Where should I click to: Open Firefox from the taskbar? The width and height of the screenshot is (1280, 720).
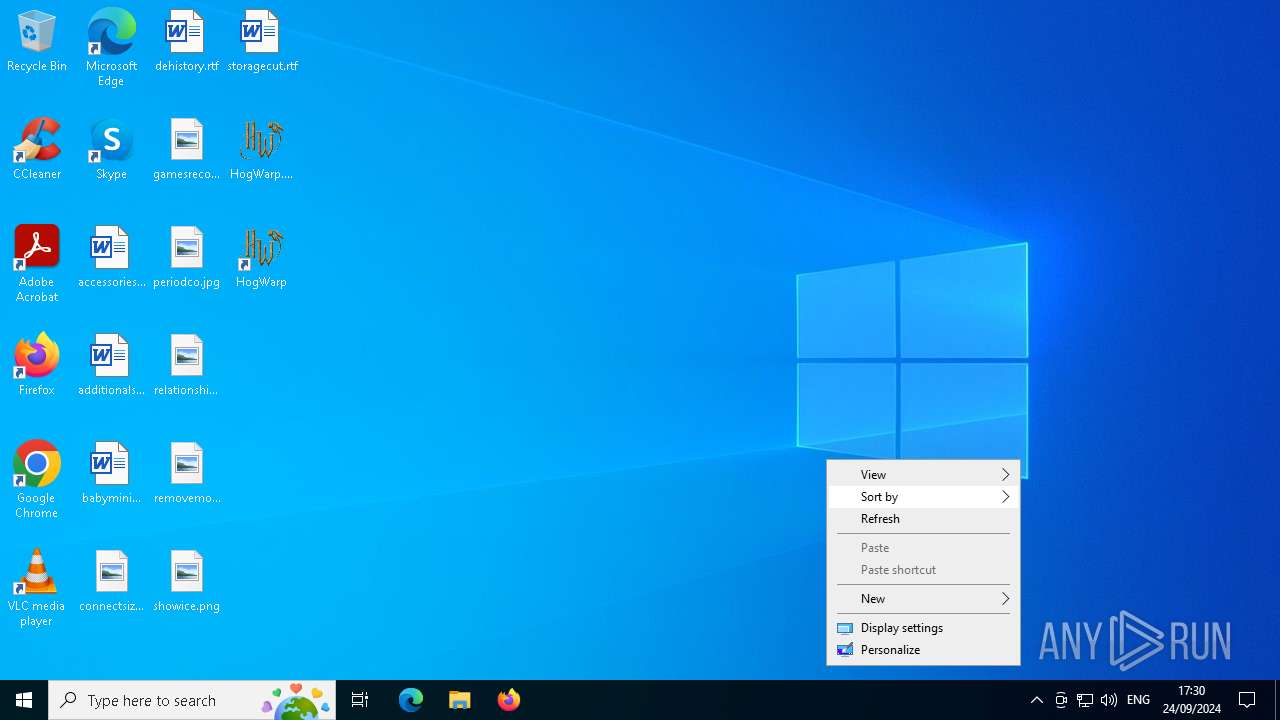point(509,700)
